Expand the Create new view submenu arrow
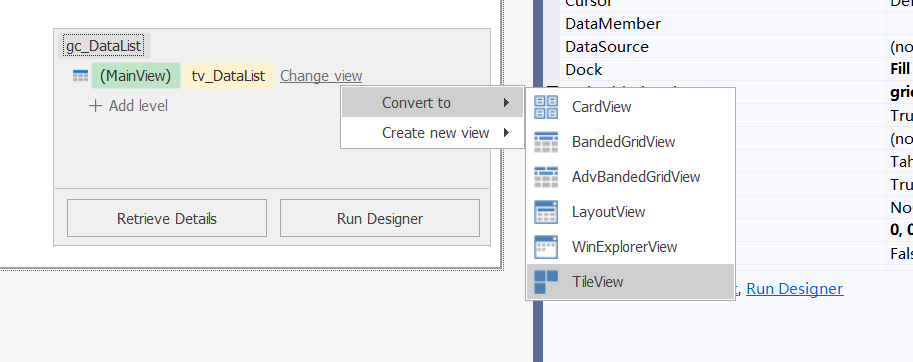913x362 pixels. (507, 133)
